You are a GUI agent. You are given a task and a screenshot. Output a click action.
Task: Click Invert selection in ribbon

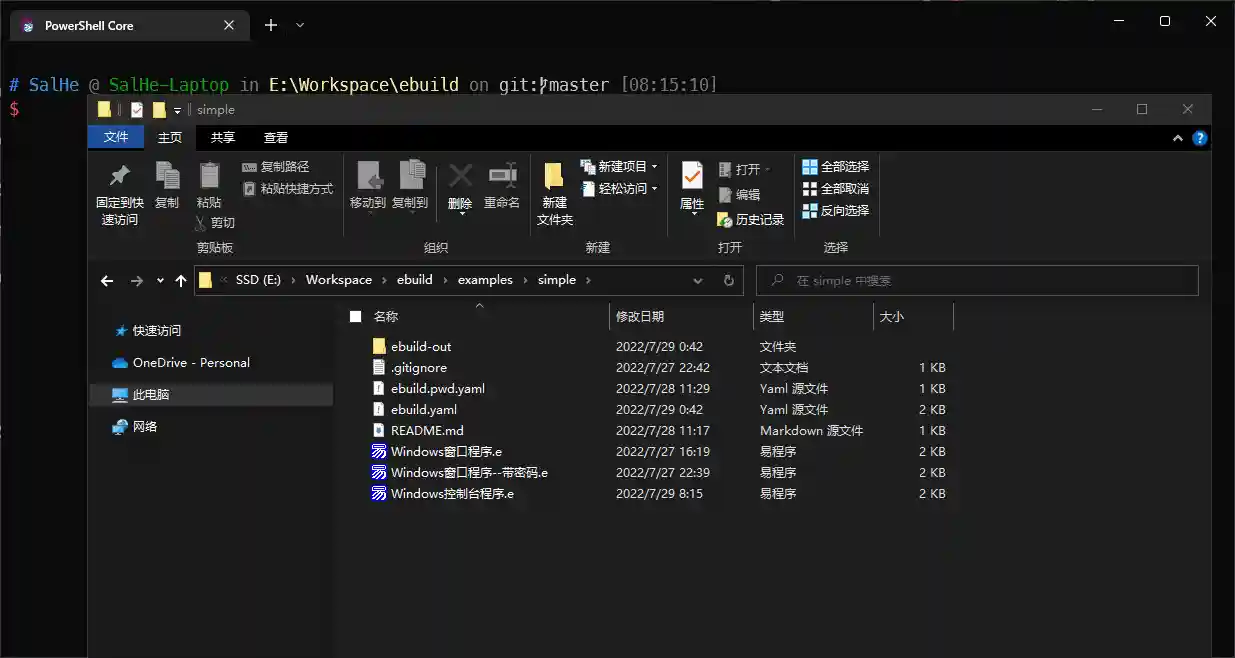(836, 211)
